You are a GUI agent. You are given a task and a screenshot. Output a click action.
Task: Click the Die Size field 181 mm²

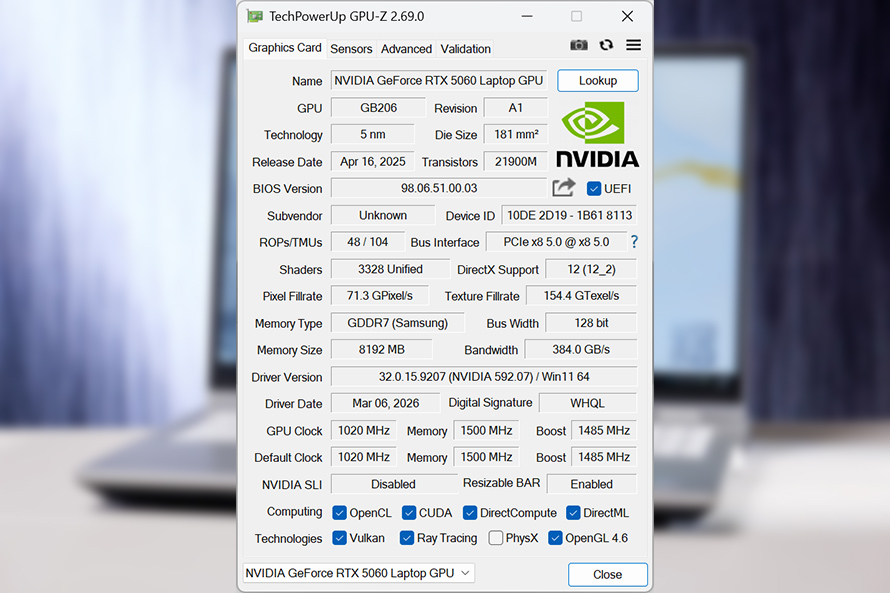(x=515, y=134)
